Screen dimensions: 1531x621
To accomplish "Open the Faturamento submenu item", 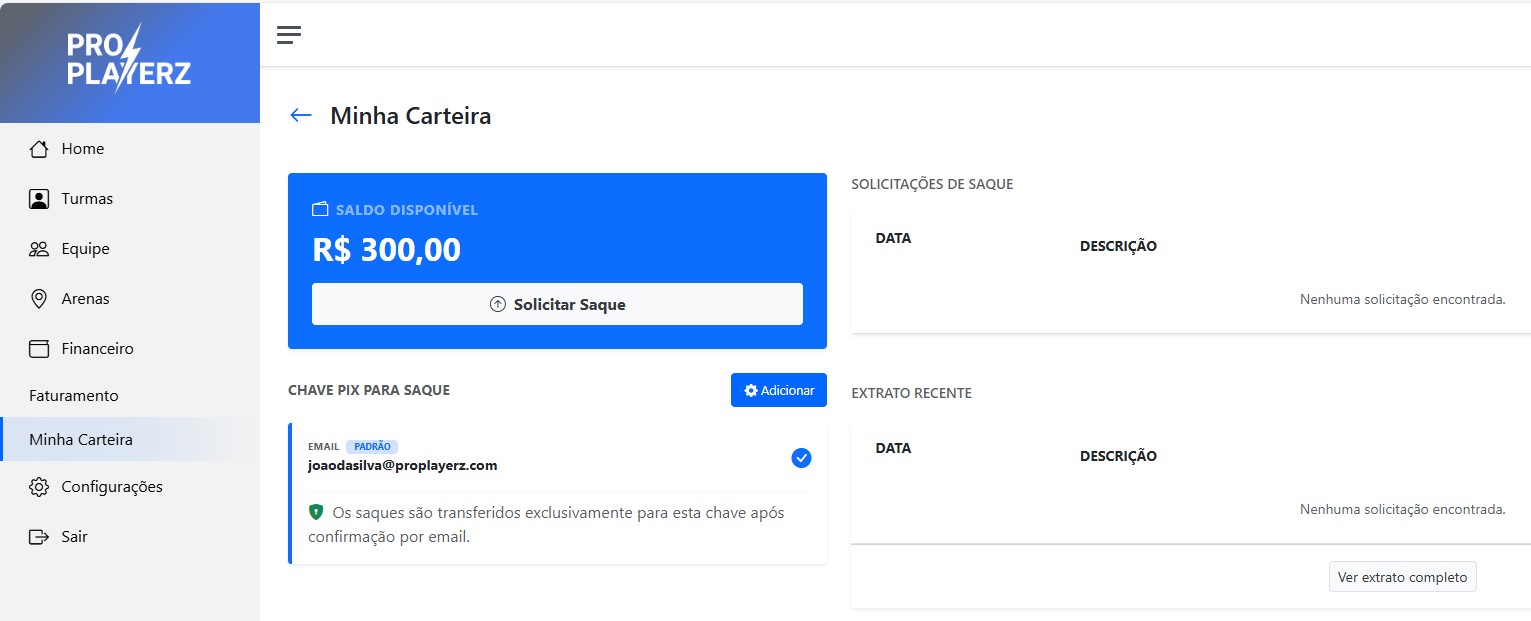I will click(x=74, y=396).
